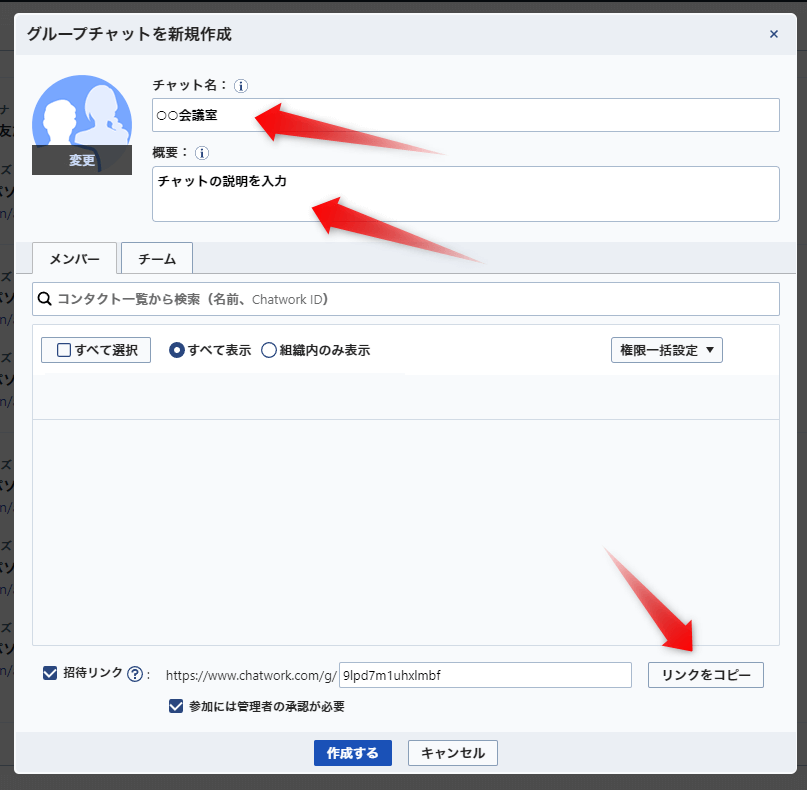Switch to the チーム tab
The height and width of the screenshot is (790, 807).
157,258
